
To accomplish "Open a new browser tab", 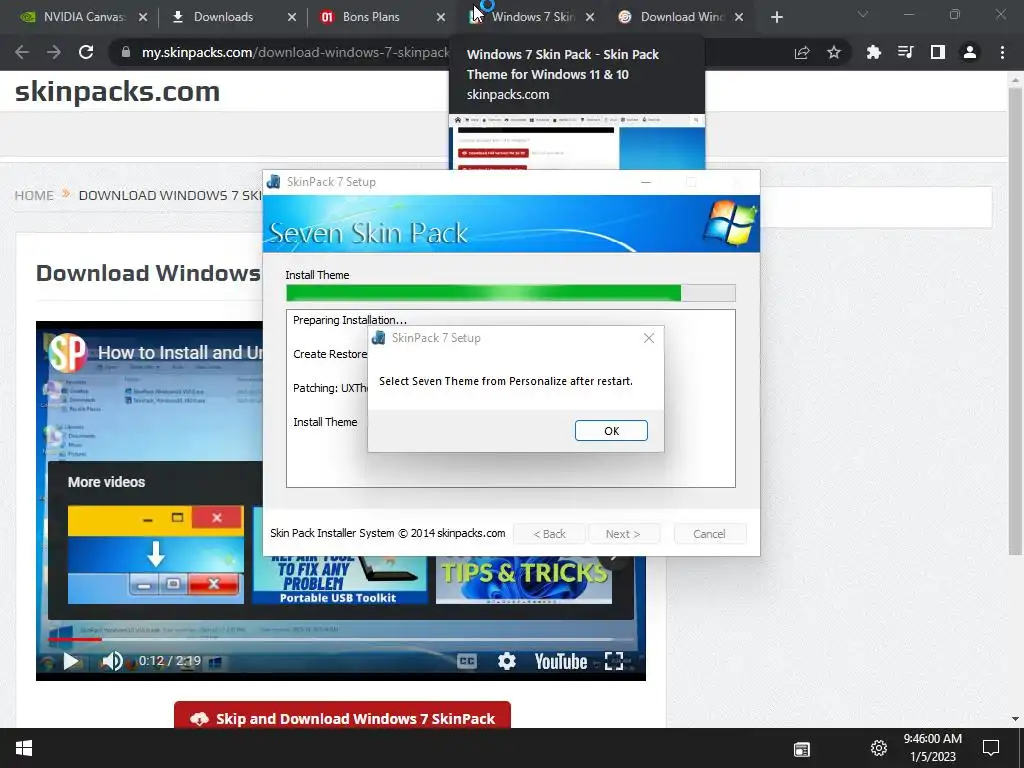I will [776, 18].
